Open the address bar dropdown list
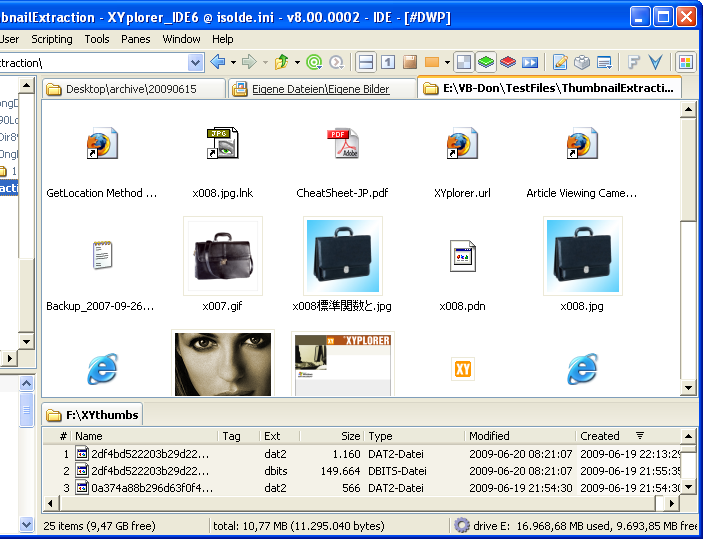The image size is (703, 539). tap(197, 62)
